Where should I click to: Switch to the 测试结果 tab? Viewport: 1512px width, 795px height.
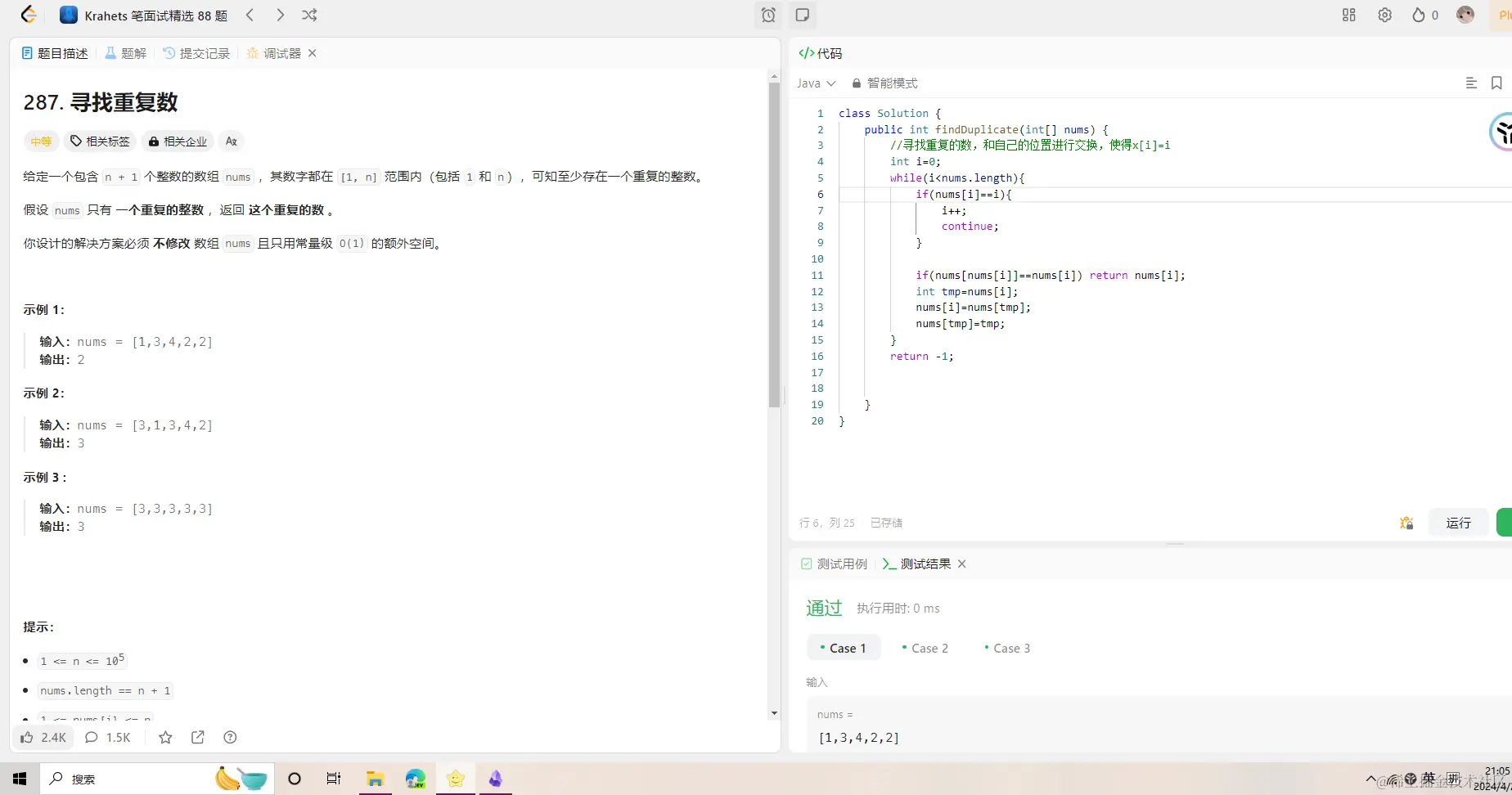click(x=917, y=564)
